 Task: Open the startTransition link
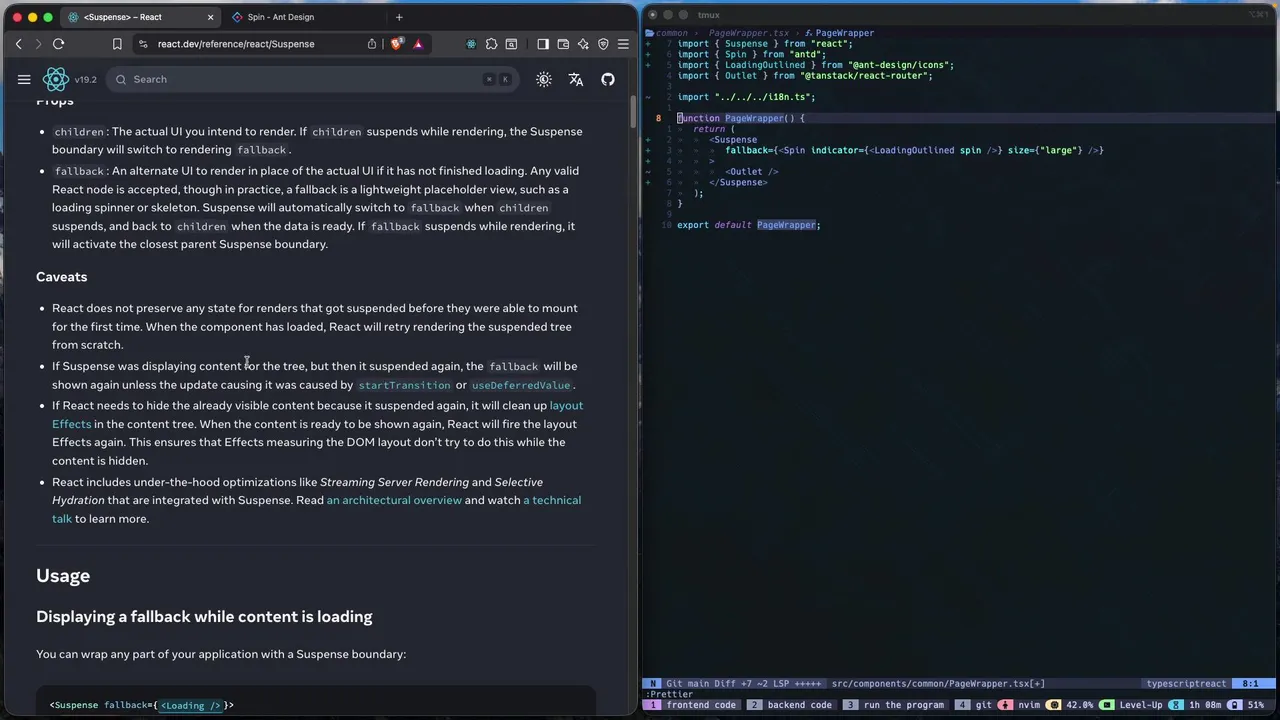(x=404, y=385)
